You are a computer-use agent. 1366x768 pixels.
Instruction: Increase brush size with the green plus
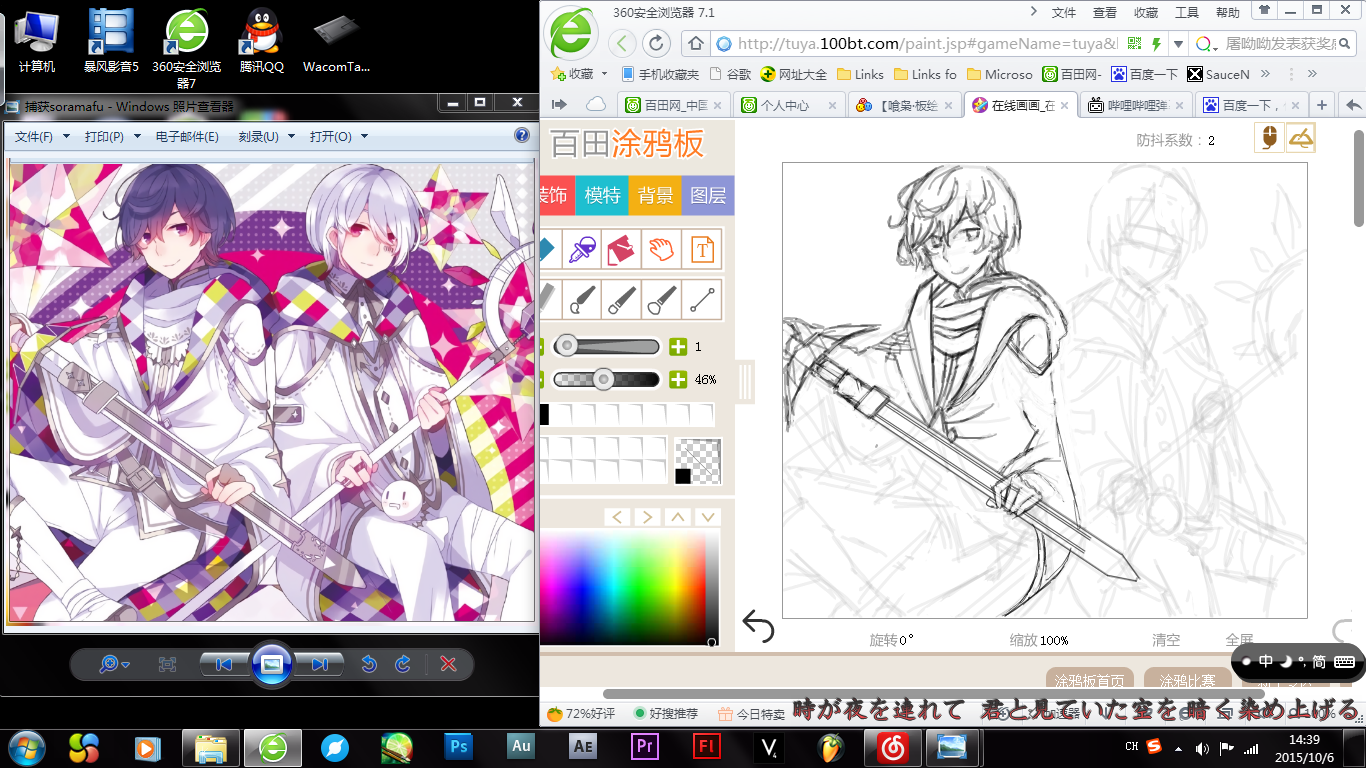[x=678, y=347]
